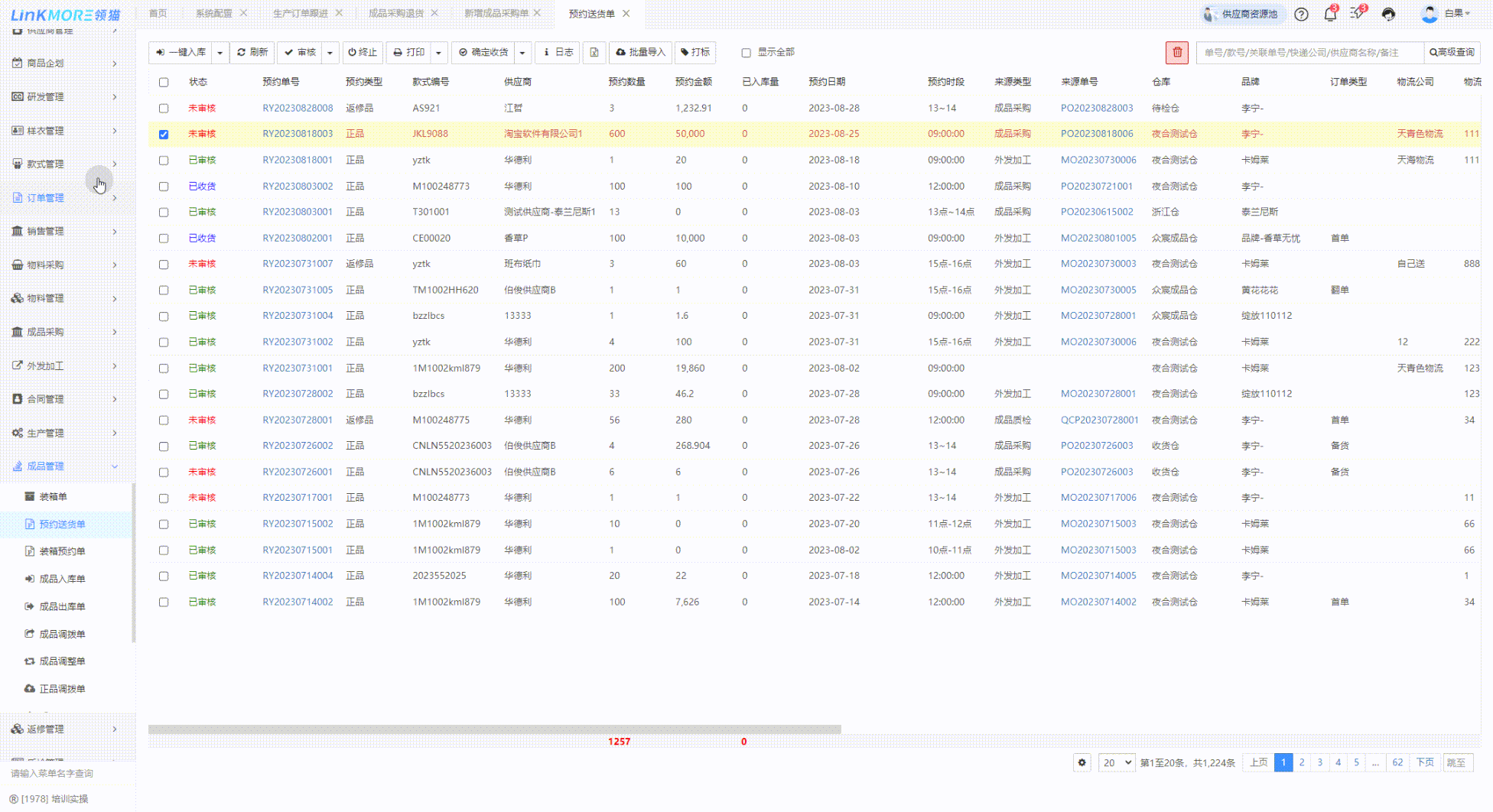Screen dimensions: 1493x812
Task: Open the notification bell icon
Action: pos(1330,14)
